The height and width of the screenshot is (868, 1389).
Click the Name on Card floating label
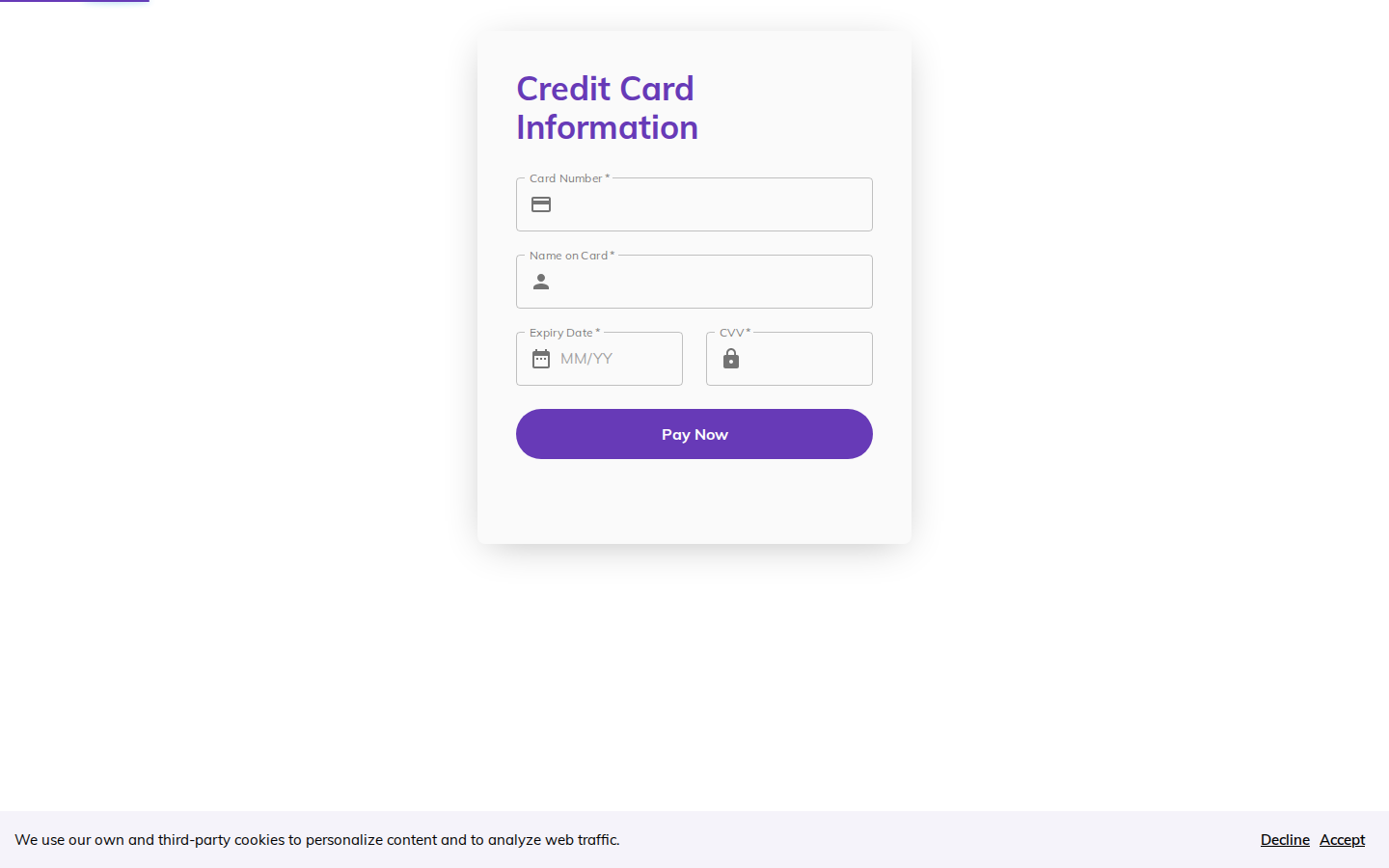pos(572,256)
